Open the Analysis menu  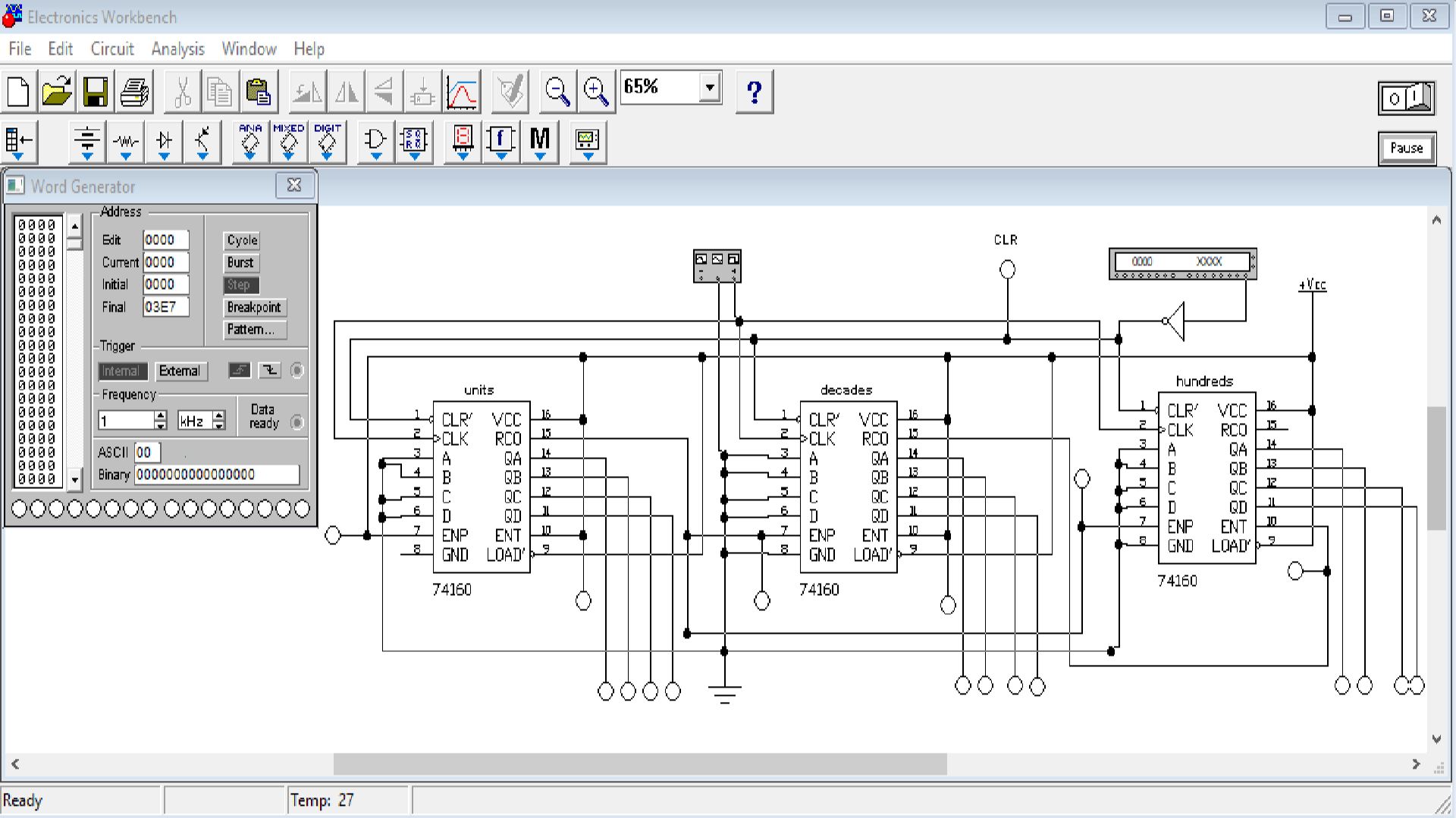tap(177, 49)
